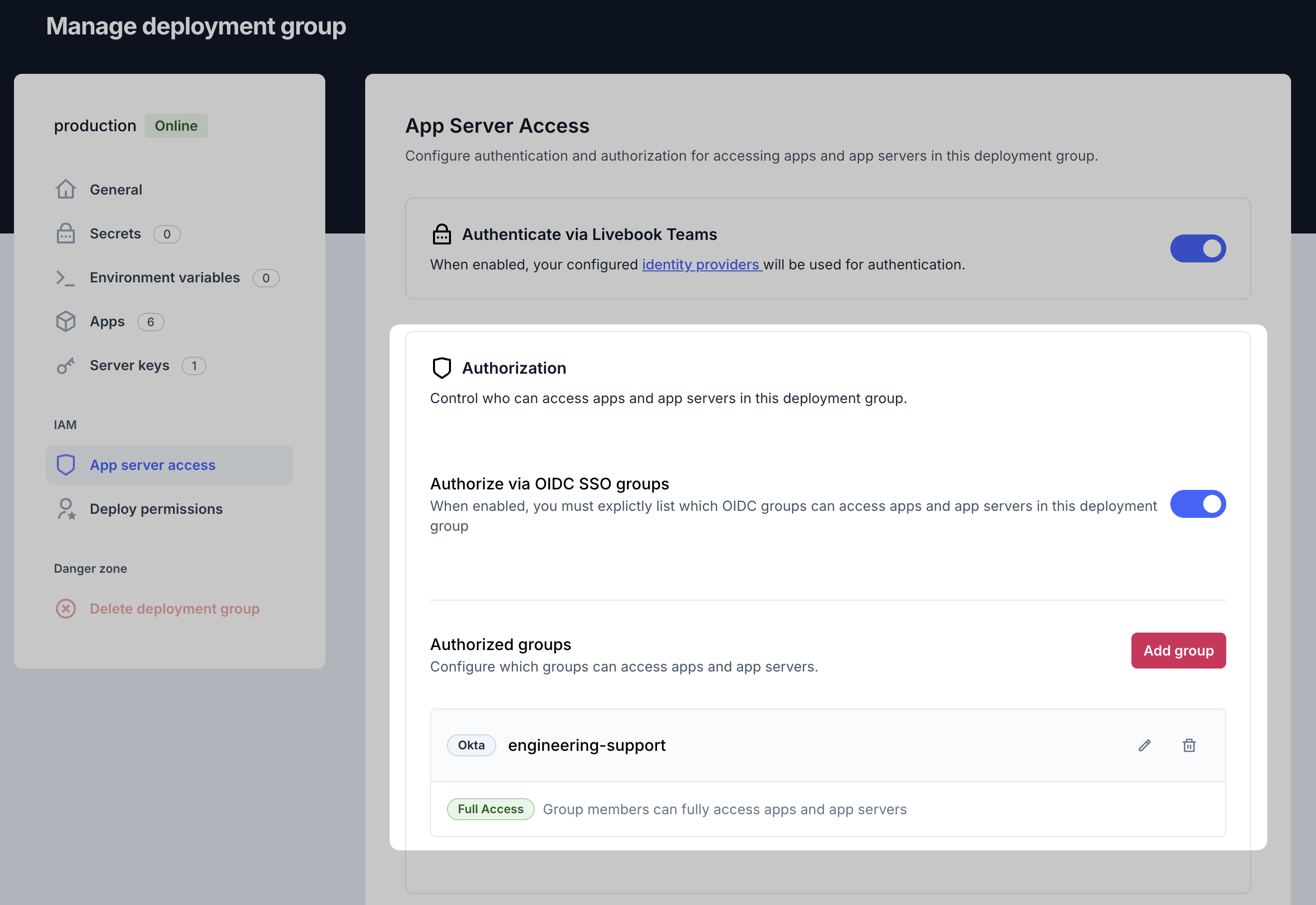This screenshot has width=1316, height=905.
Task: Click the house icon next to General
Action: tap(66, 190)
